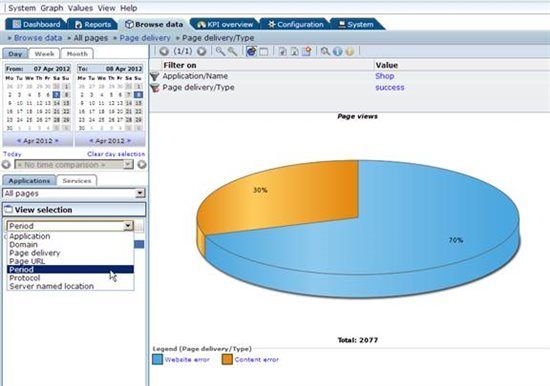
Task: Remove the Page delivery/Type filter icon
Action: pyautogui.click(x=155, y=88)
